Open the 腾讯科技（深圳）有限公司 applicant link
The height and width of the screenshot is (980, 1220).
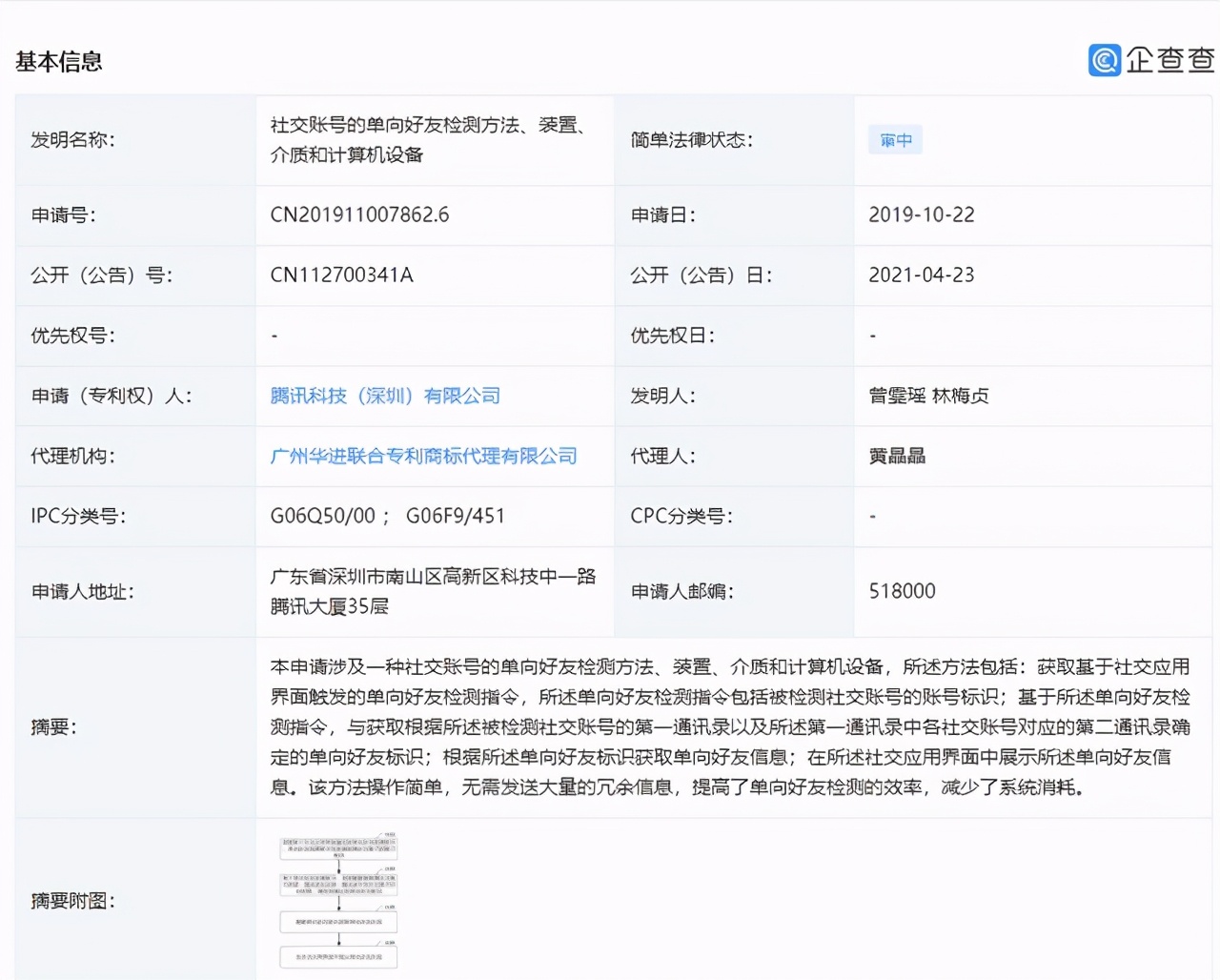click(x=385, y=396)
